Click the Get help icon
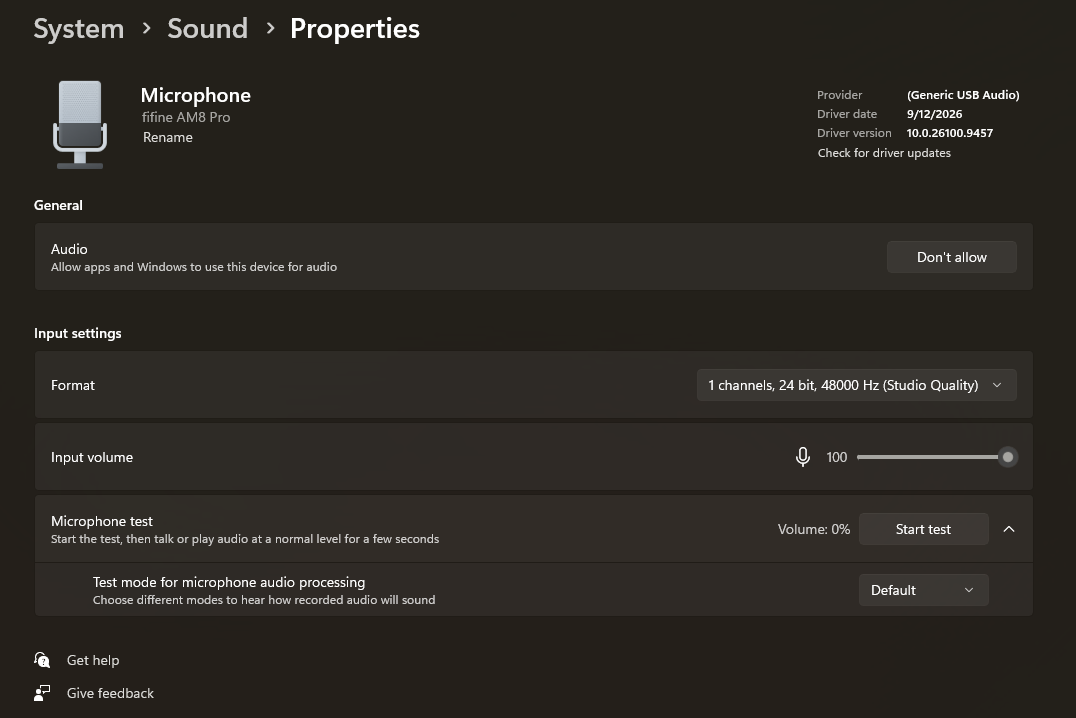1076x718 pixels. (x=42, y=660)
